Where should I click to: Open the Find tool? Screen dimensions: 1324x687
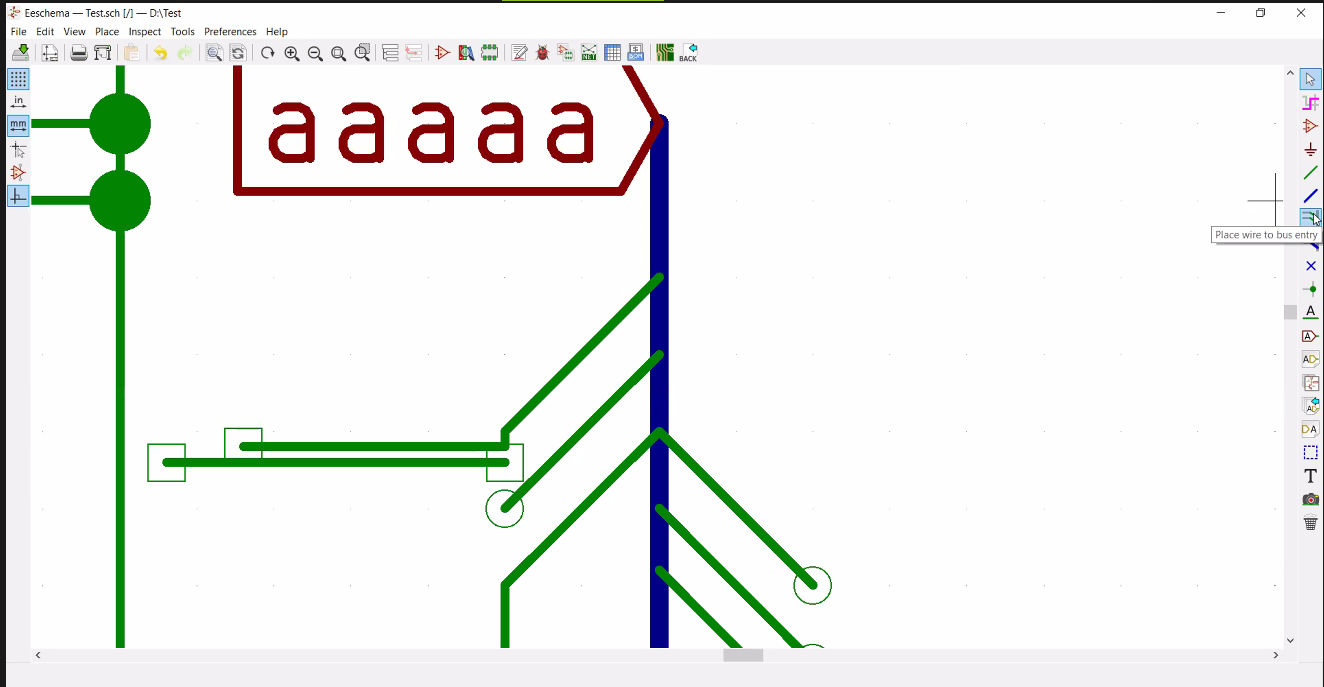click(214, 53)
